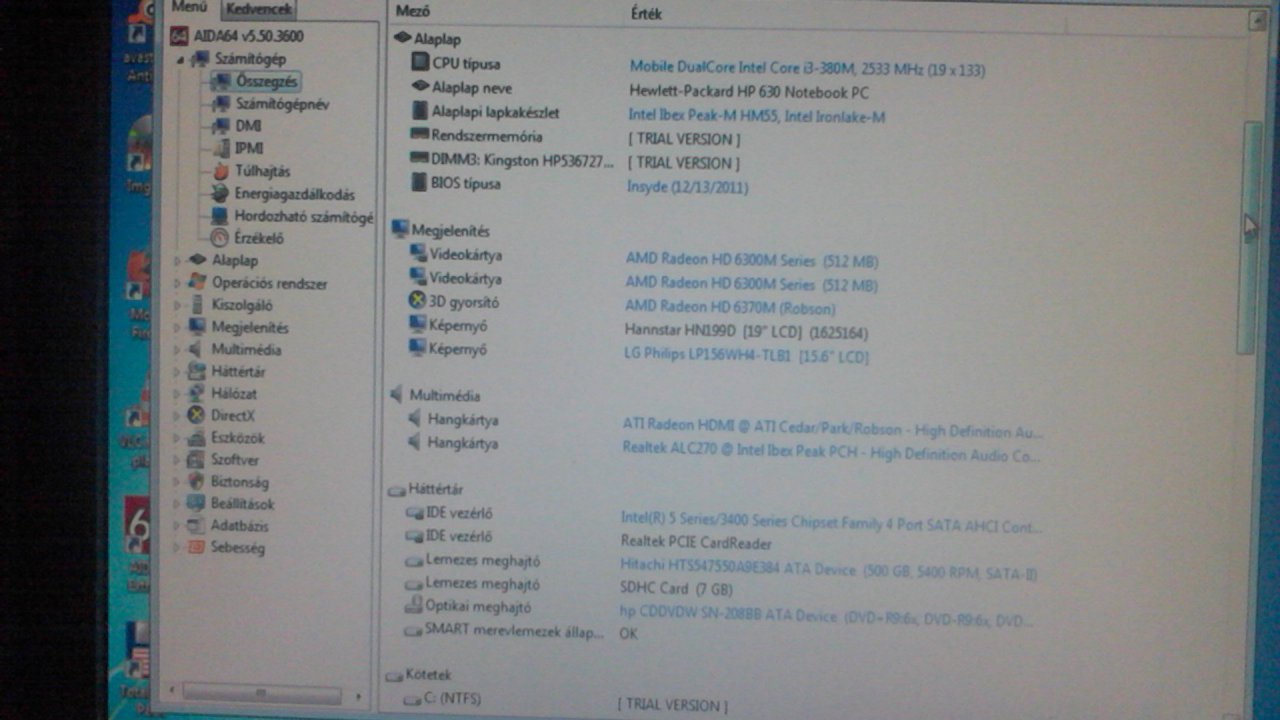Screen dimensions: 1280x720
Task: Click the Kötetek section header icon
Action: pos(394,676)
